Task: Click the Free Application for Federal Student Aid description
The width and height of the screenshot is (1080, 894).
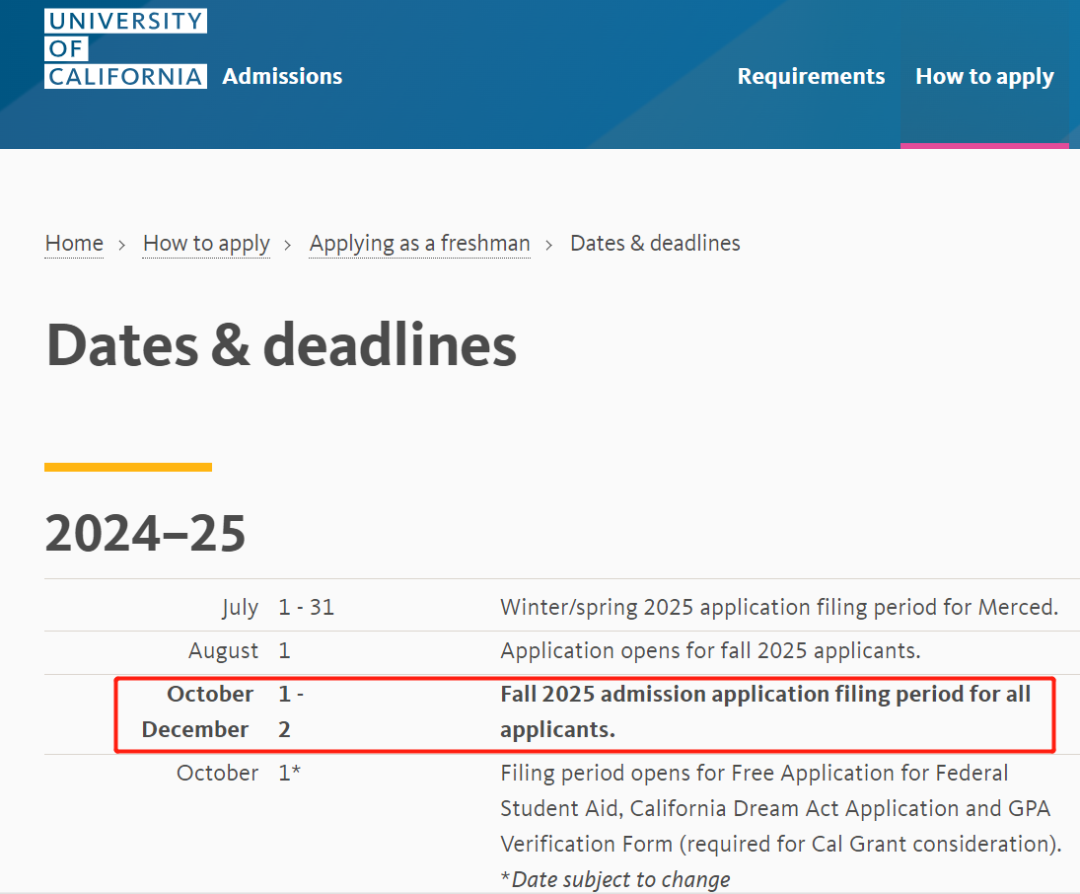Action: point(780,808)
